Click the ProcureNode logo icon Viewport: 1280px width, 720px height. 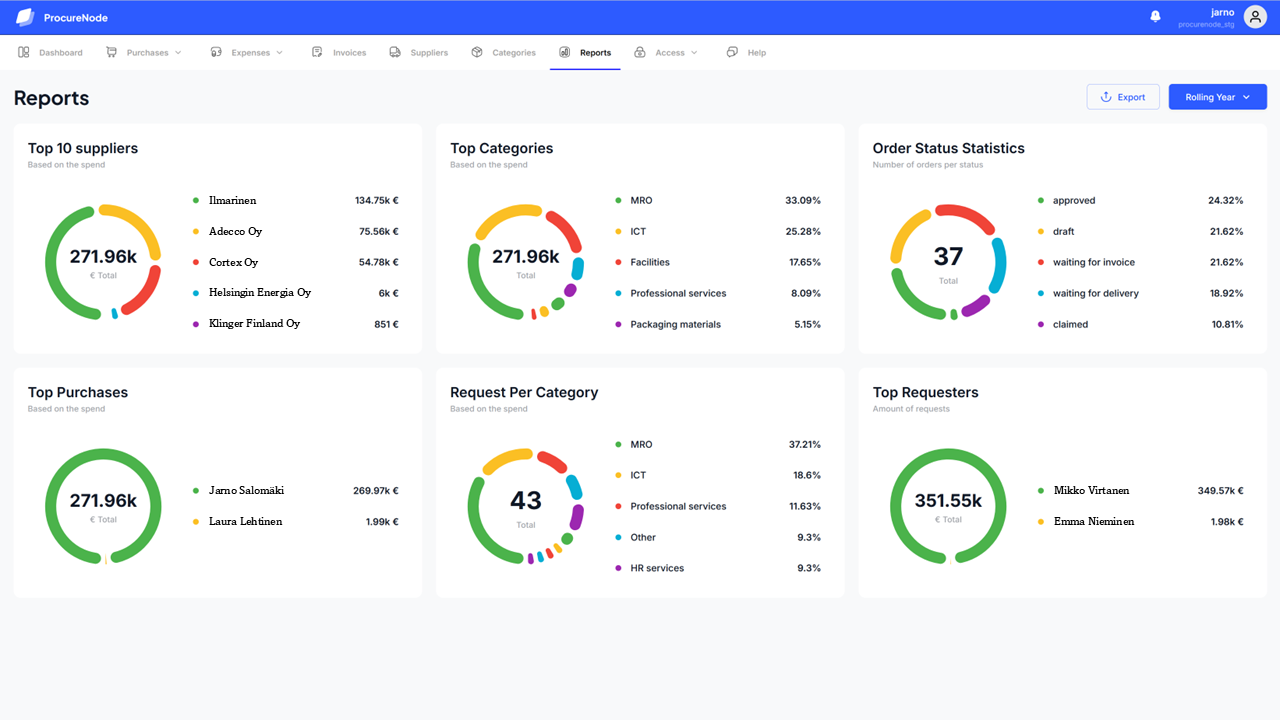[25, 17]
